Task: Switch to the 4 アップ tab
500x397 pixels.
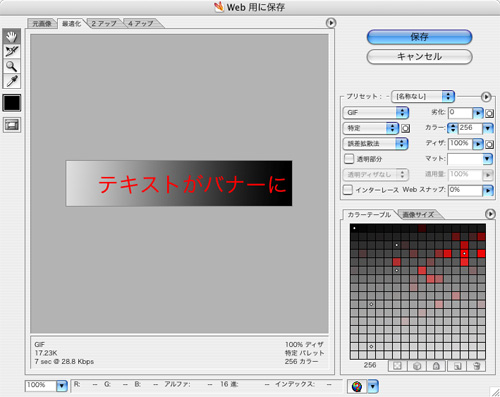Action: 141,23
